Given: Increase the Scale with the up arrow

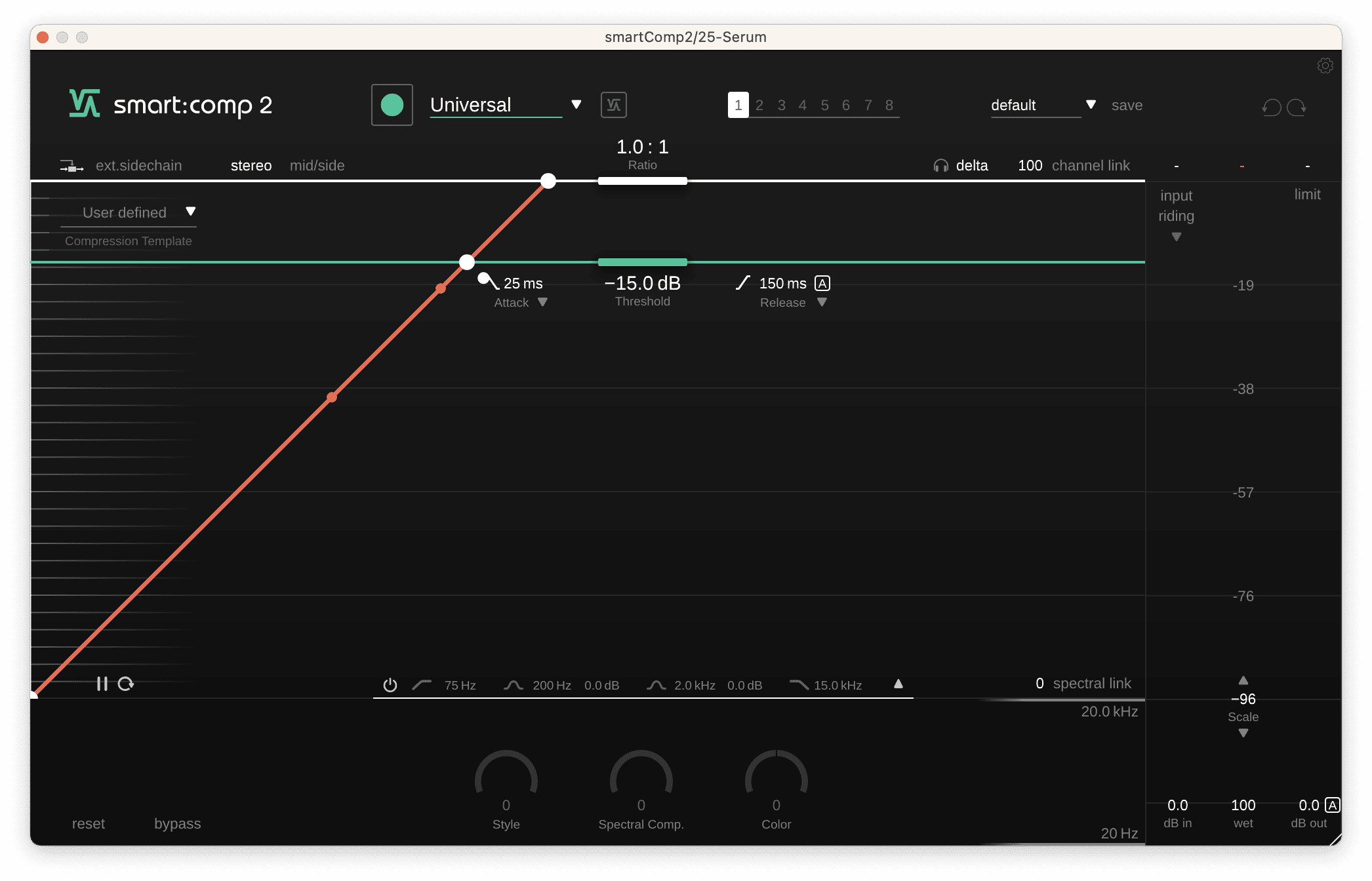Looking at the screenshot, I should point(1243,680).
